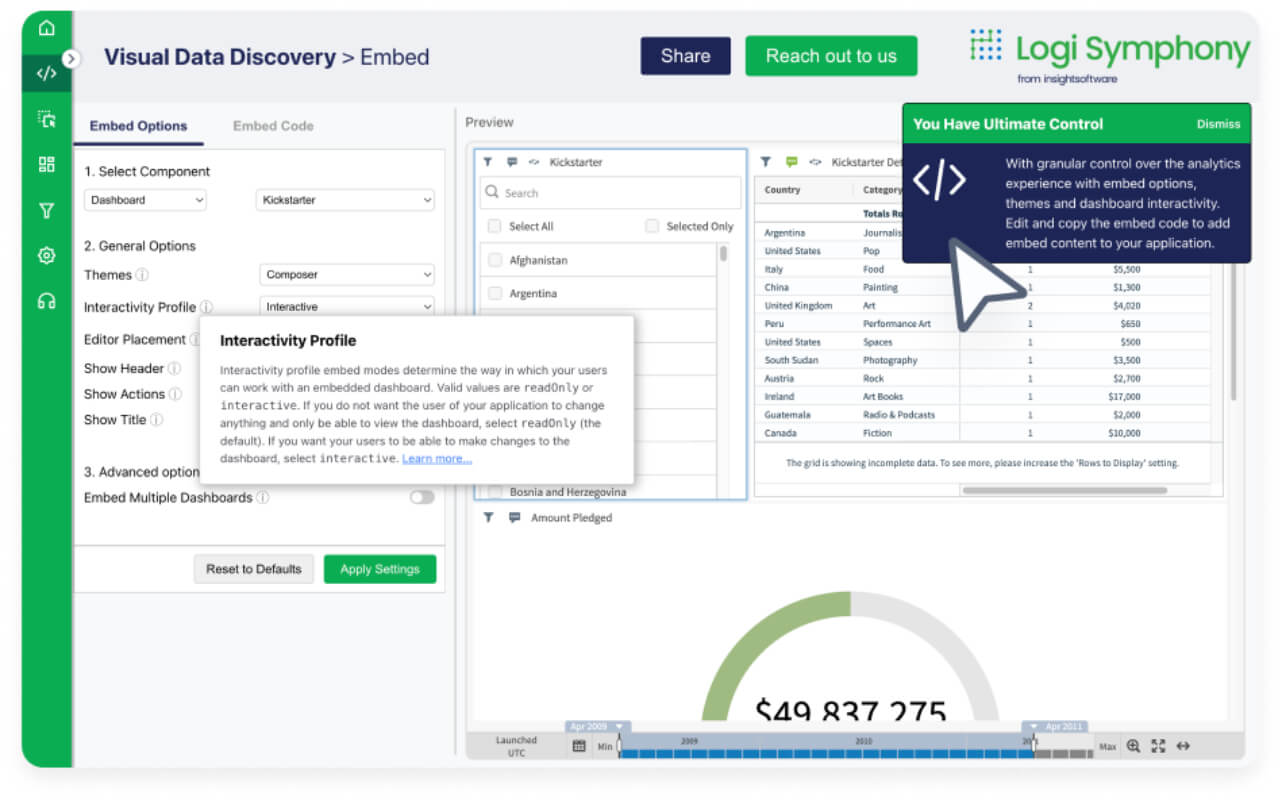
Task: Select the Embed code icon in sidebar
Action: [46, 73]
